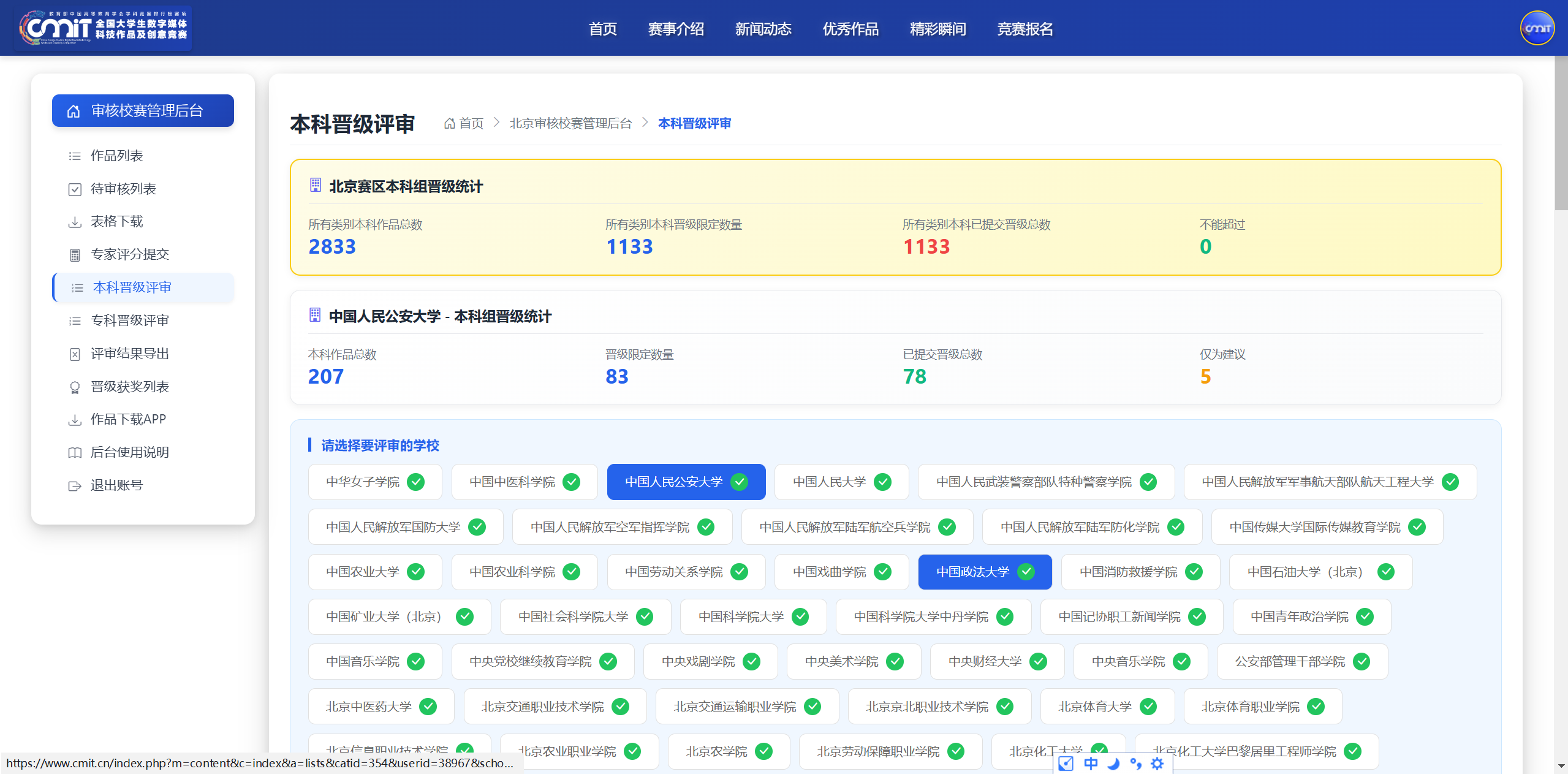Image resolution: width=1568 pixels, height=774 pixels.
Task: Open the 优秀作品 navigation item
Action: 850,29
